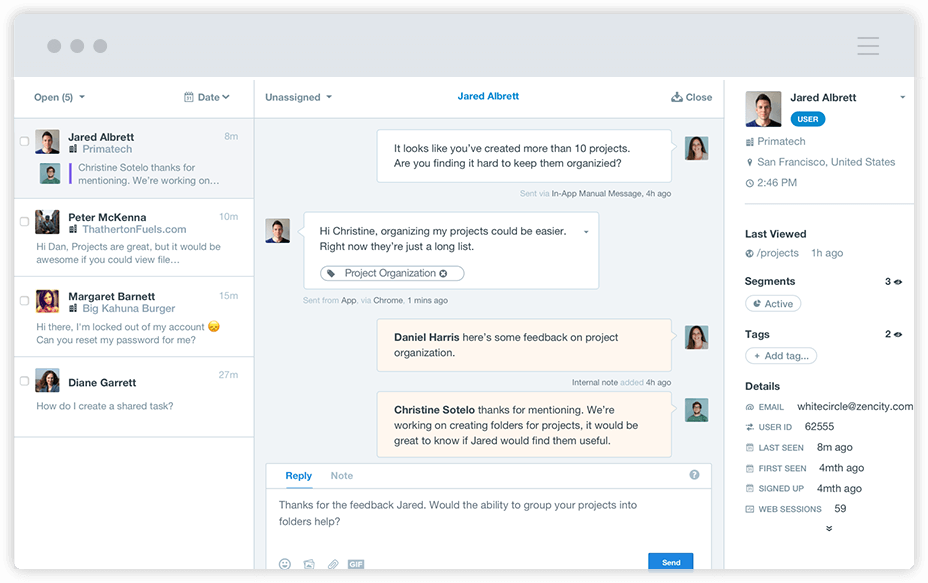The height and width of the screenshot is (583, 928).
Task: Switch to the Note tab
Action: point(342,476)
